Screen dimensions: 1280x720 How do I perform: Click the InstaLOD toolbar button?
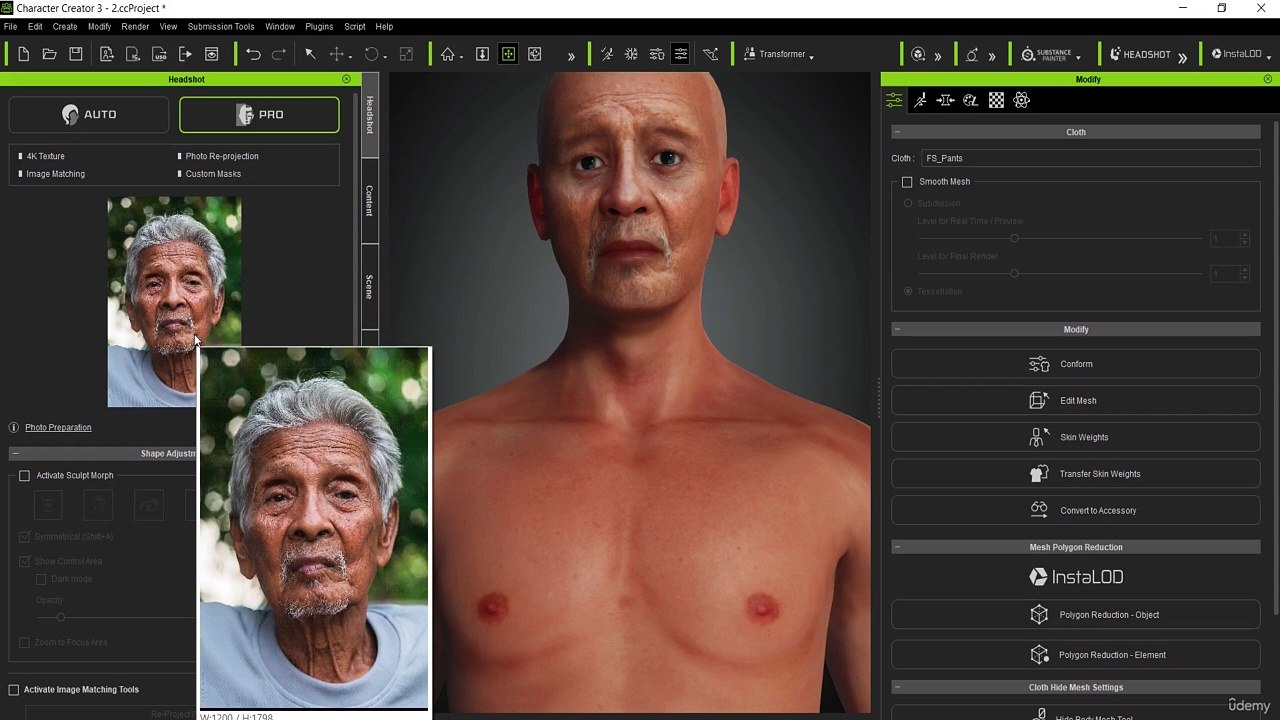coord(1236,54)
